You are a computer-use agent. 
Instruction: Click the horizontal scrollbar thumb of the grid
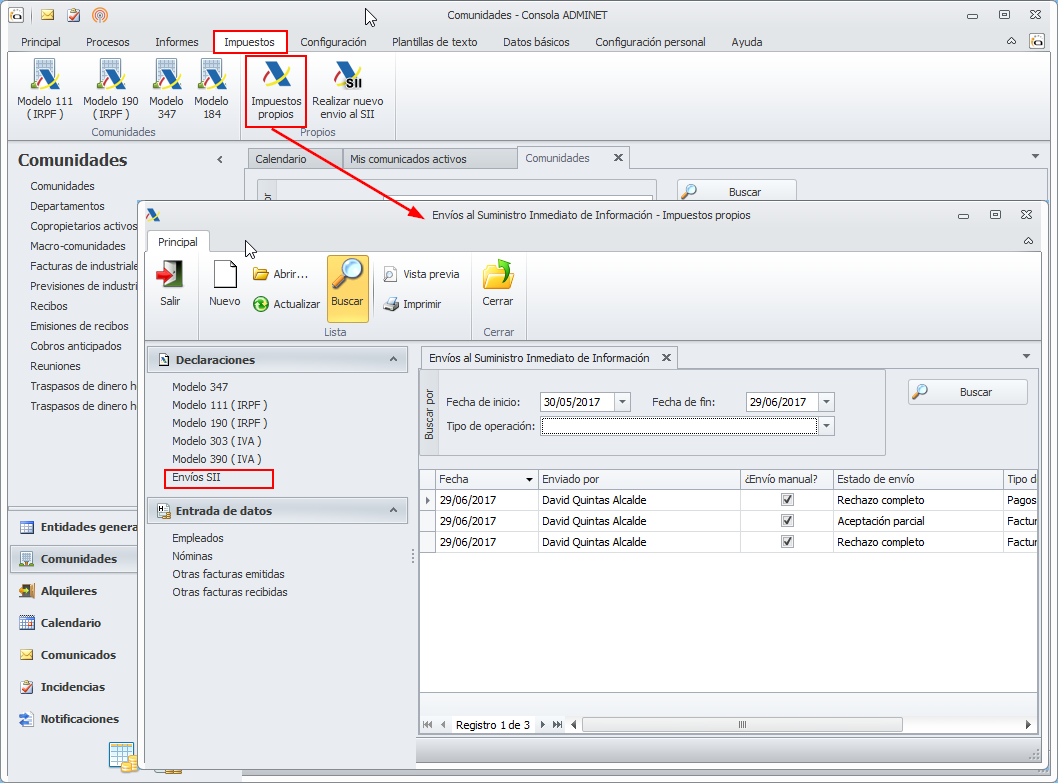pyautogui.click(x=742, y=725)
